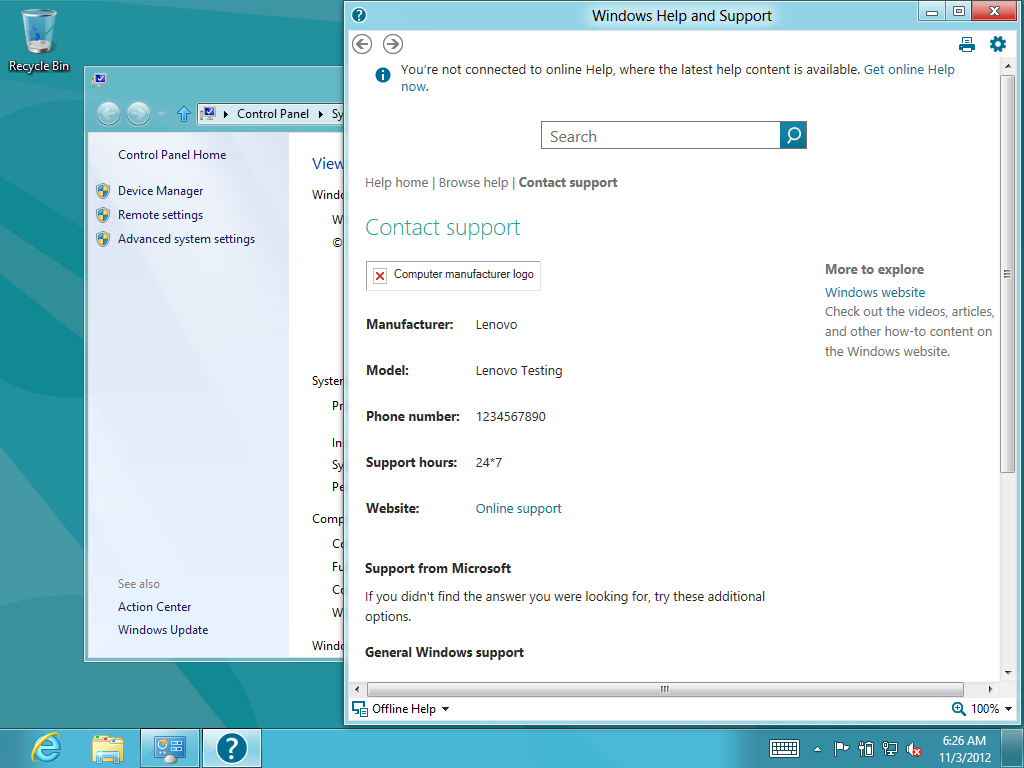Viewport: 1024px width, 768px height.
Task: Open Device Manager from Control Panel sidebar
Action: tap(160, 191)
